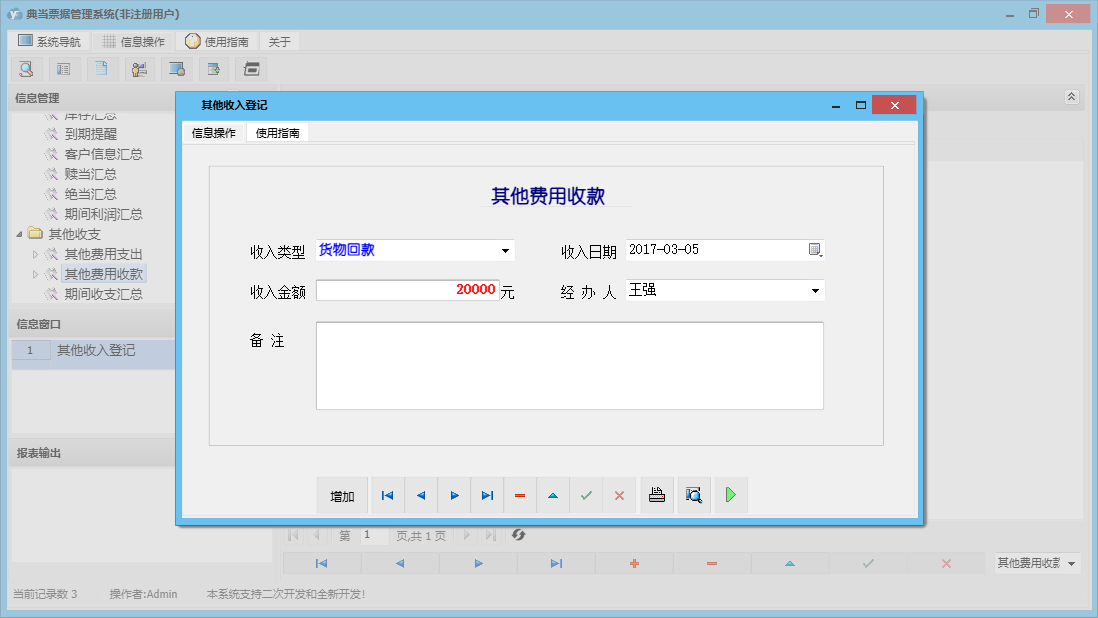
Task: Open the 收入类型 dropdown showing 货物回款
Action: tap(506, 249)
